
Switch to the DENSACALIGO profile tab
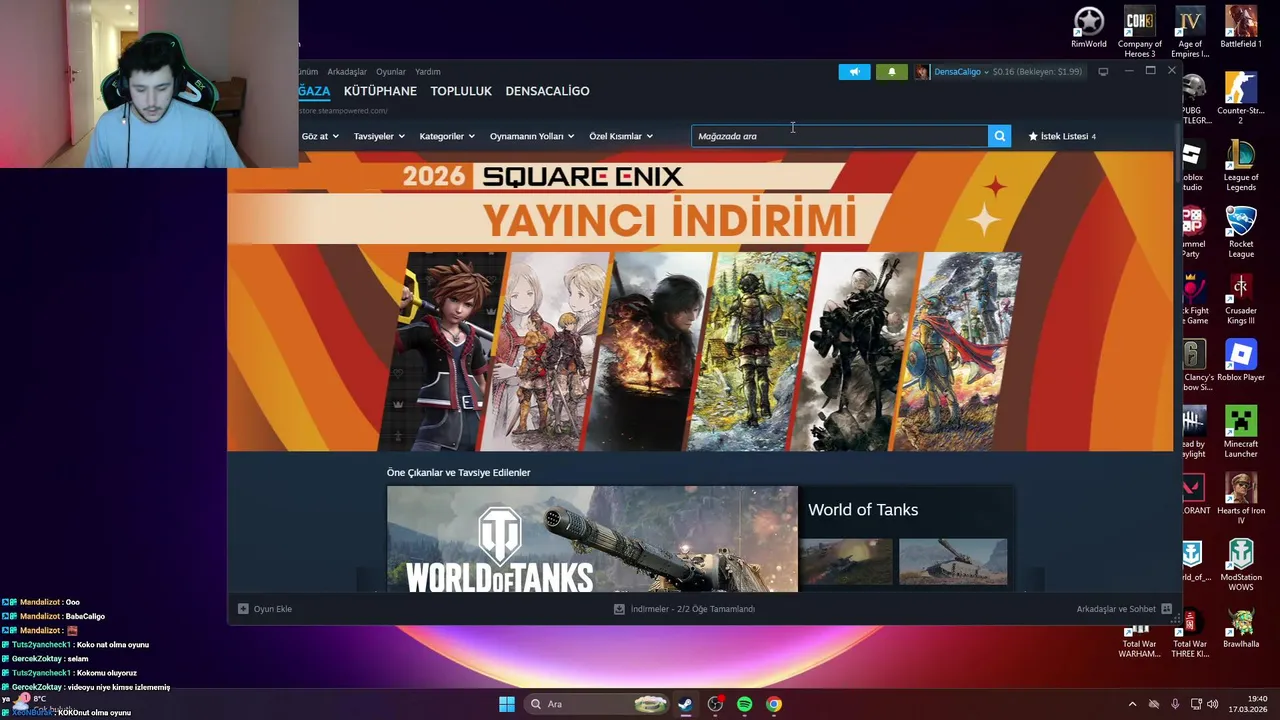(547, 91)
